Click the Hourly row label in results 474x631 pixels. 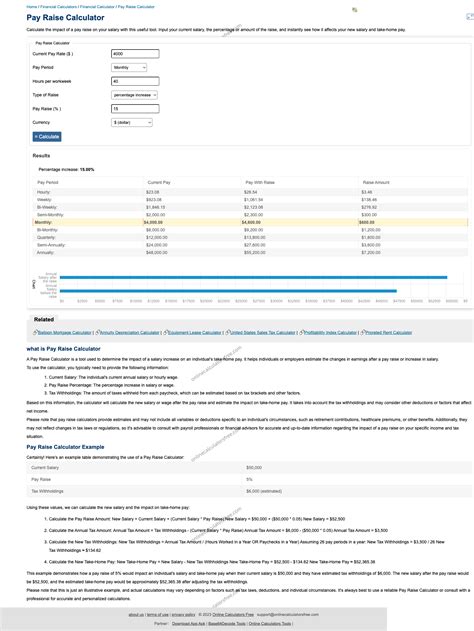coord(44,192)
